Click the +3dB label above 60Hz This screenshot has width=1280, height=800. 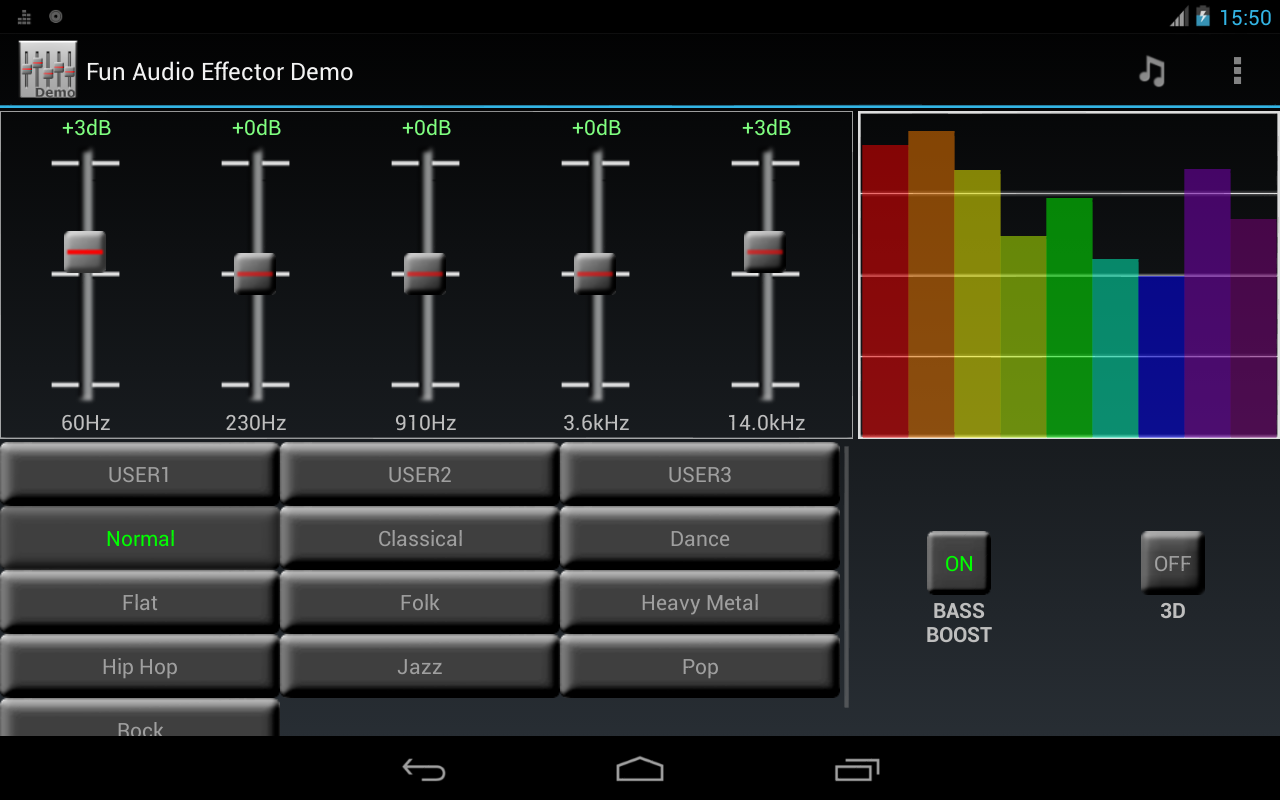(86, 128)
